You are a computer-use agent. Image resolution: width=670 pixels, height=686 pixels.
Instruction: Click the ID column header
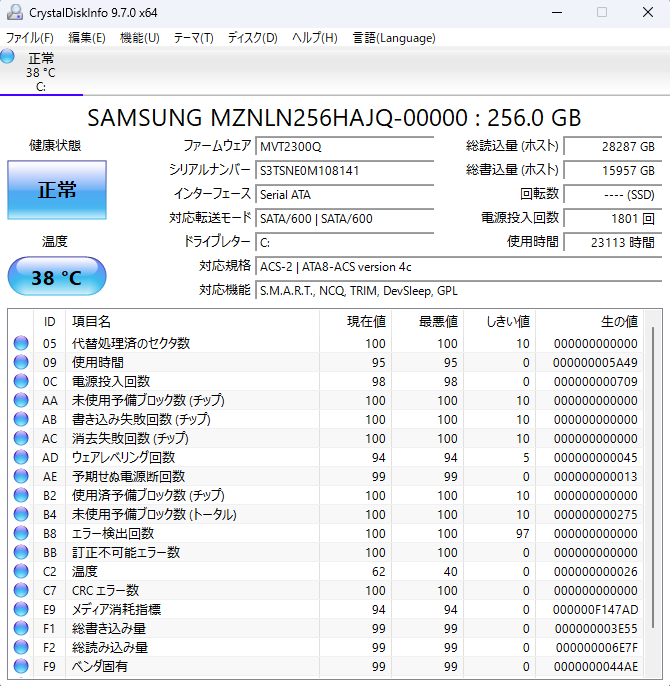click(x=49, y=322)
